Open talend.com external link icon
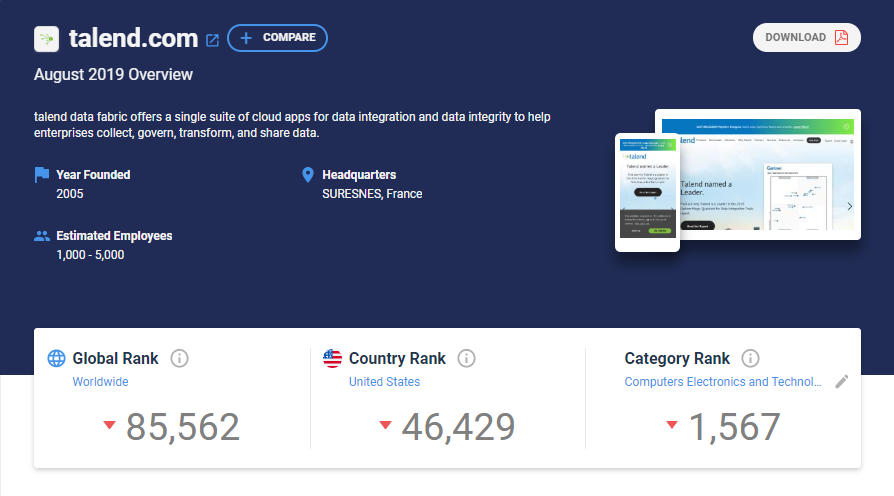This screenshot has width=894, height=496. click(212, 40)
